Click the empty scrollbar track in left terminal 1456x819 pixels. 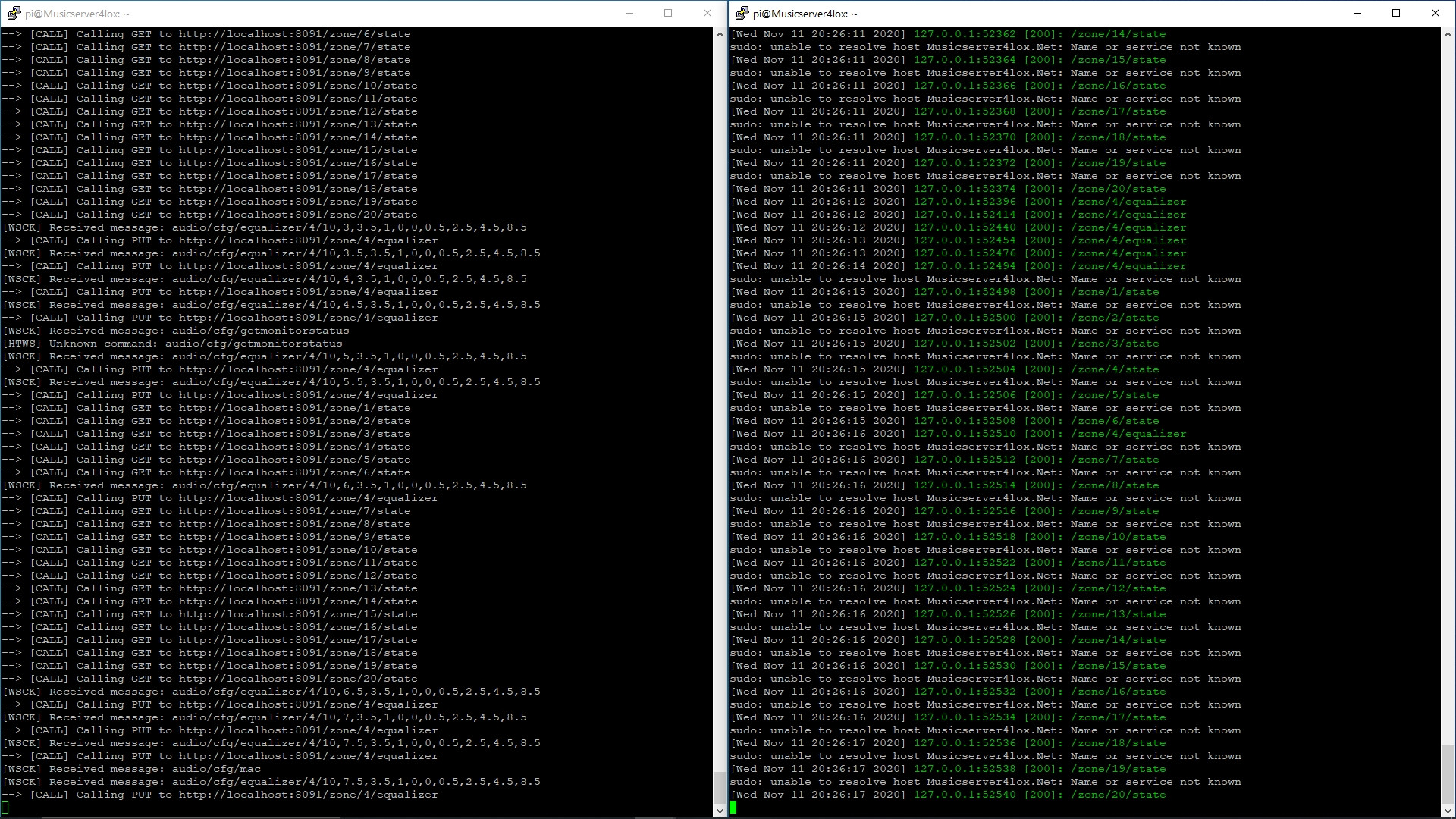point(720,379)
